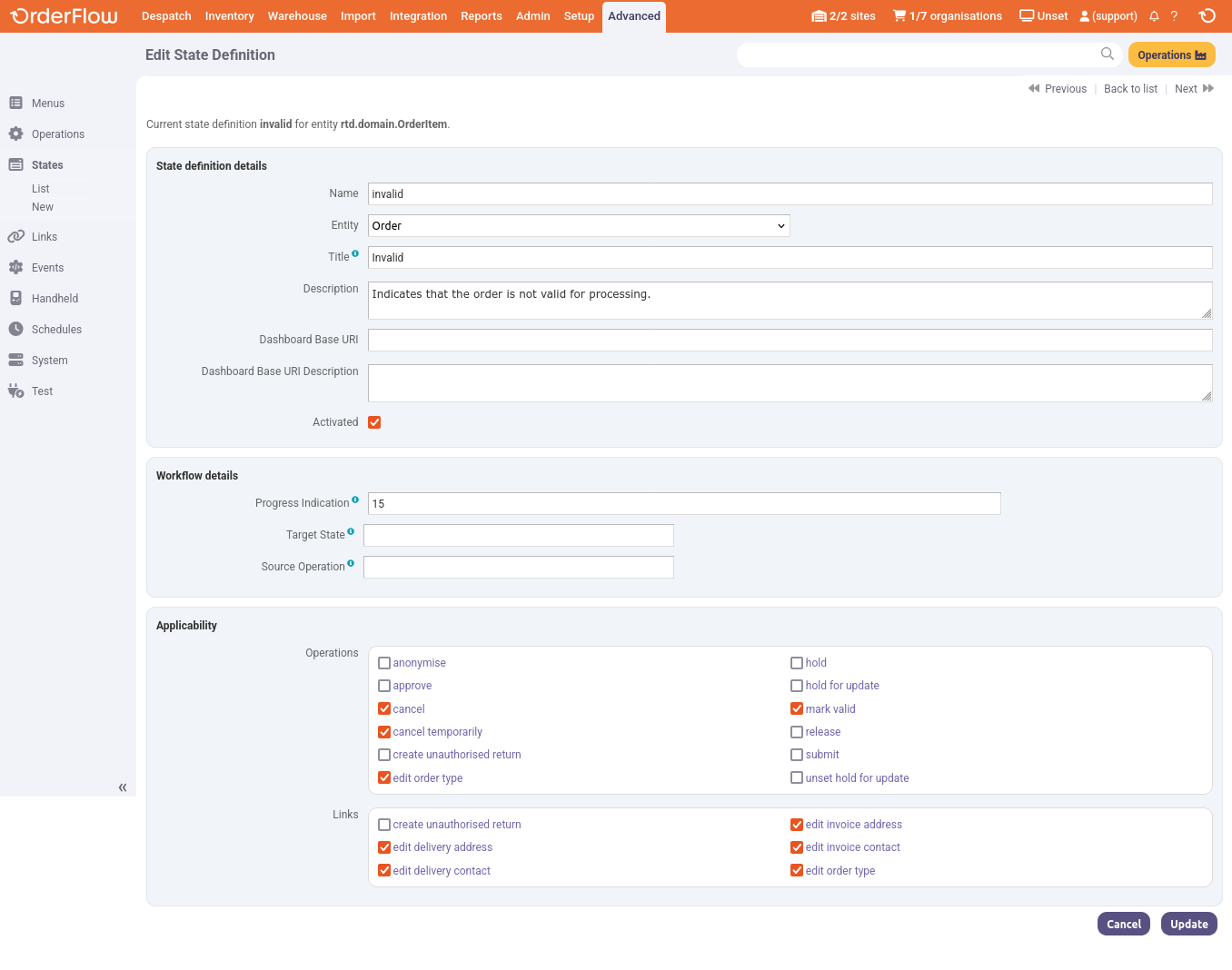
Task: Click the Links chain icon in sidebar
Action: [x=15, y=237]
